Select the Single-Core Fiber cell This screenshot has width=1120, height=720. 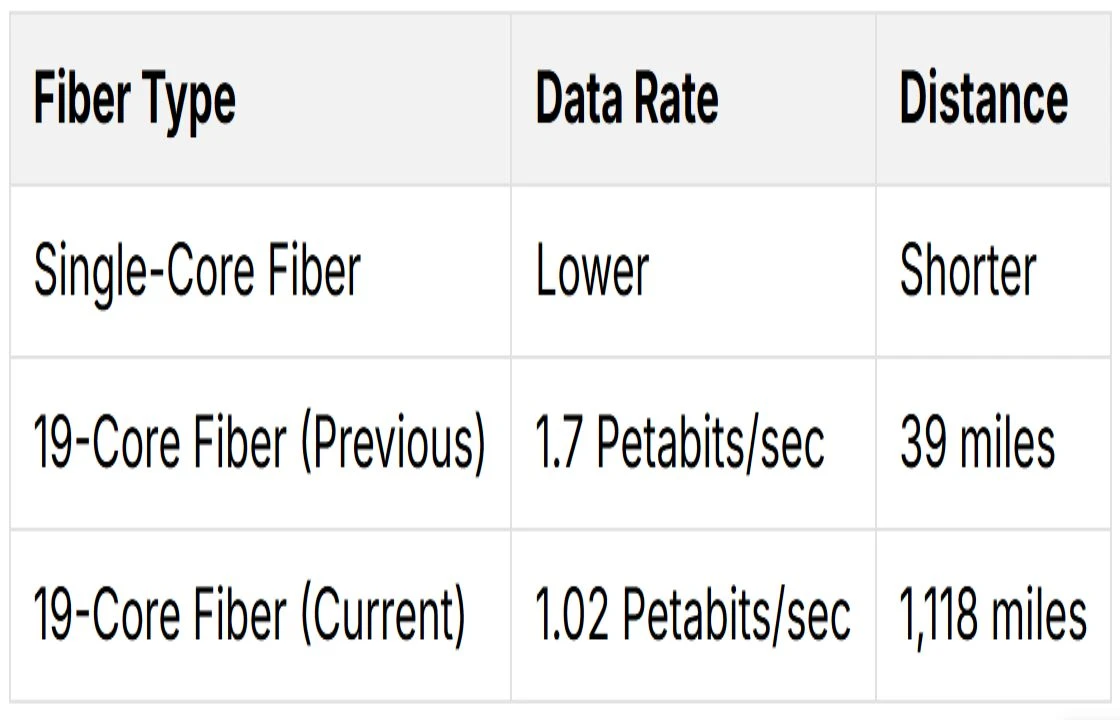(261, 271)
